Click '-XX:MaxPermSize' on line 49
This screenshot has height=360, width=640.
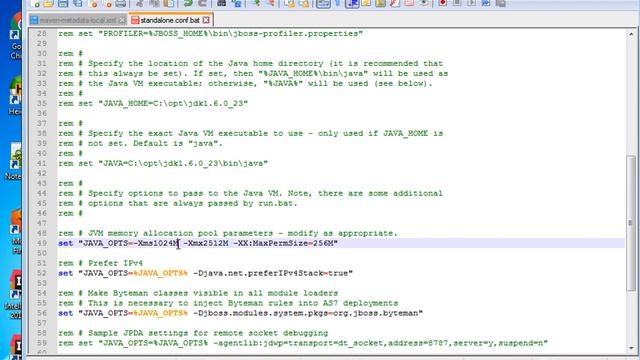pyautogui.click(x=271, y=243)
